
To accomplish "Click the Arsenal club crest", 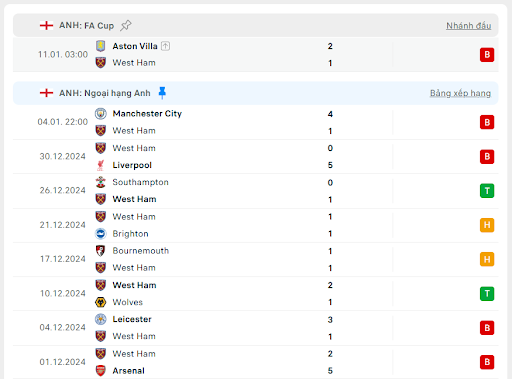I will (x=101, y=370).
